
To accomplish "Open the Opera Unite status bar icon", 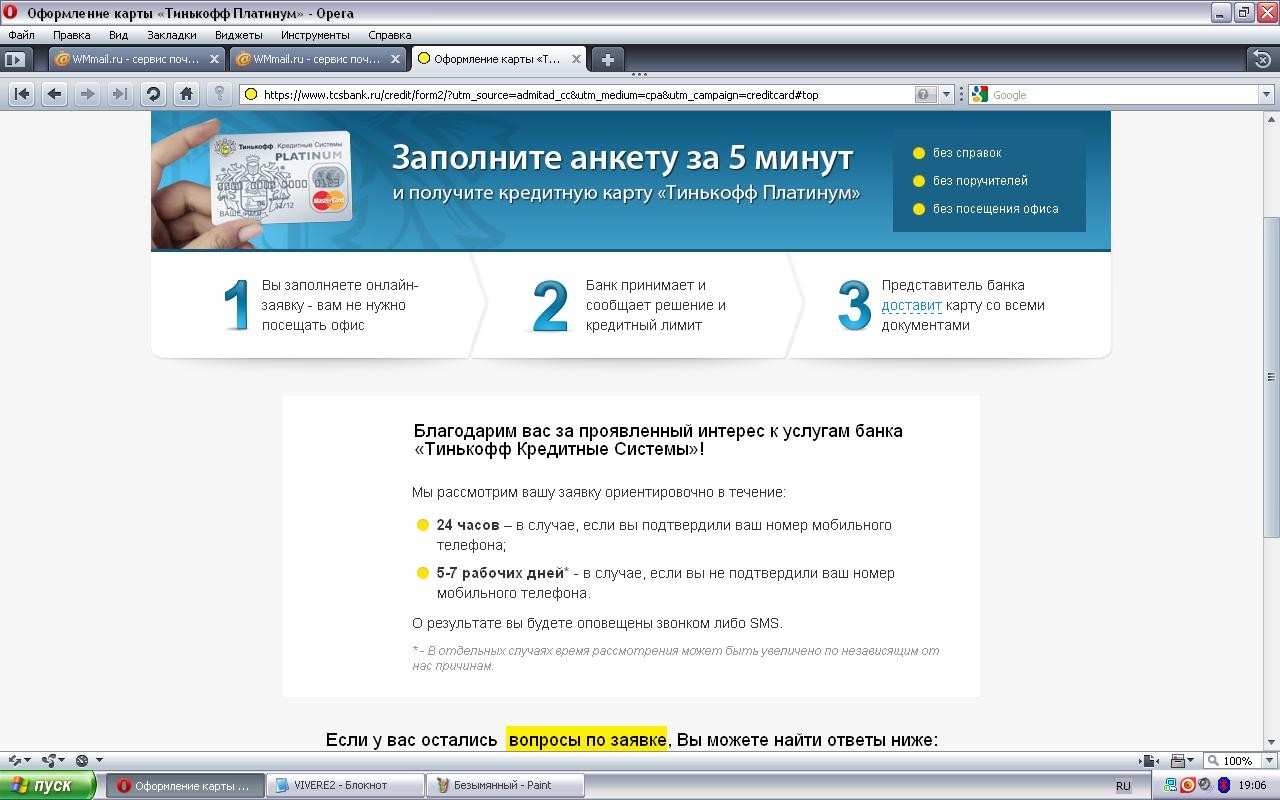I will coord(54,760).
